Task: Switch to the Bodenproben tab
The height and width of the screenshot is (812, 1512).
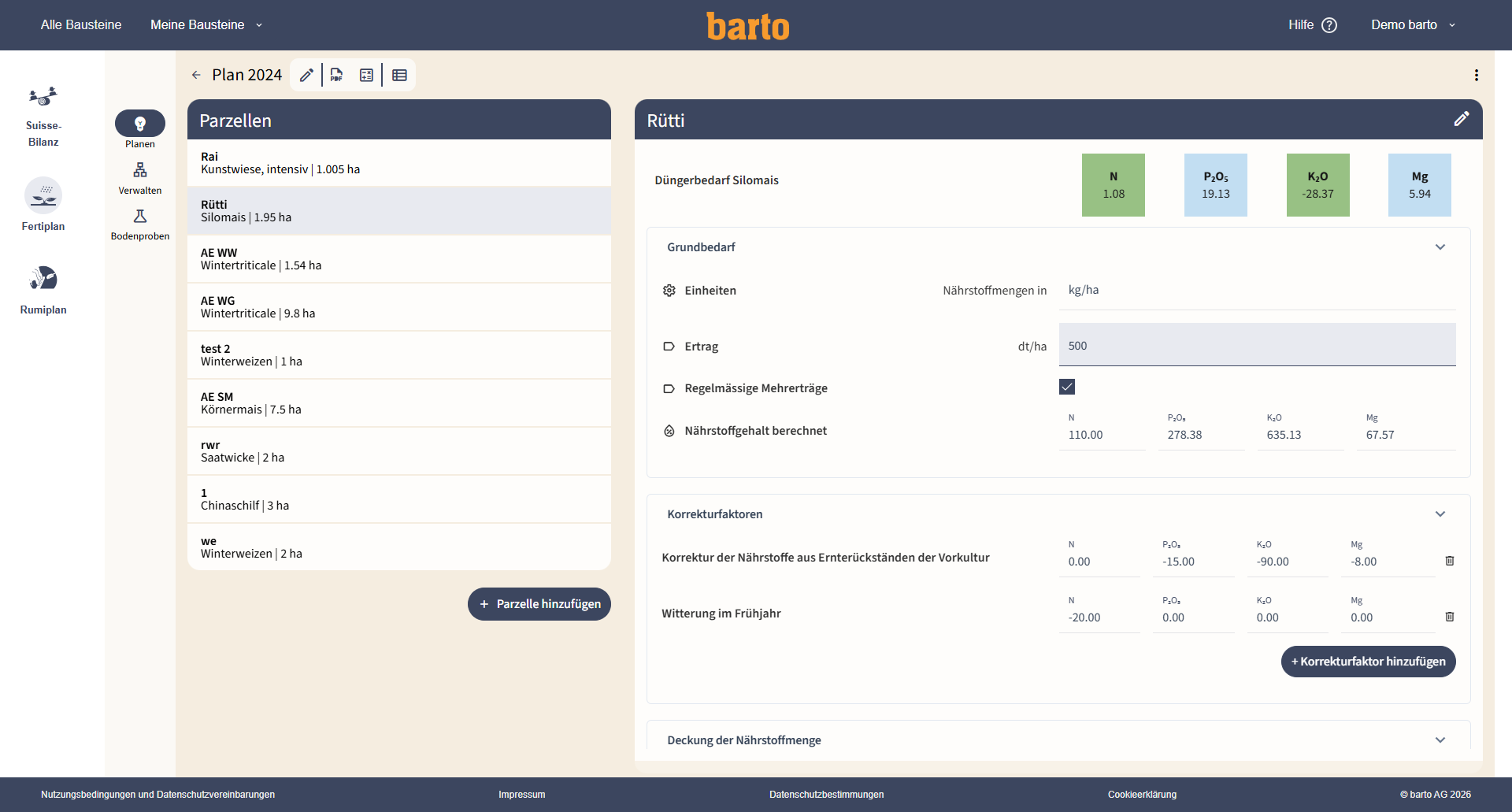Action: pos(140,225)
